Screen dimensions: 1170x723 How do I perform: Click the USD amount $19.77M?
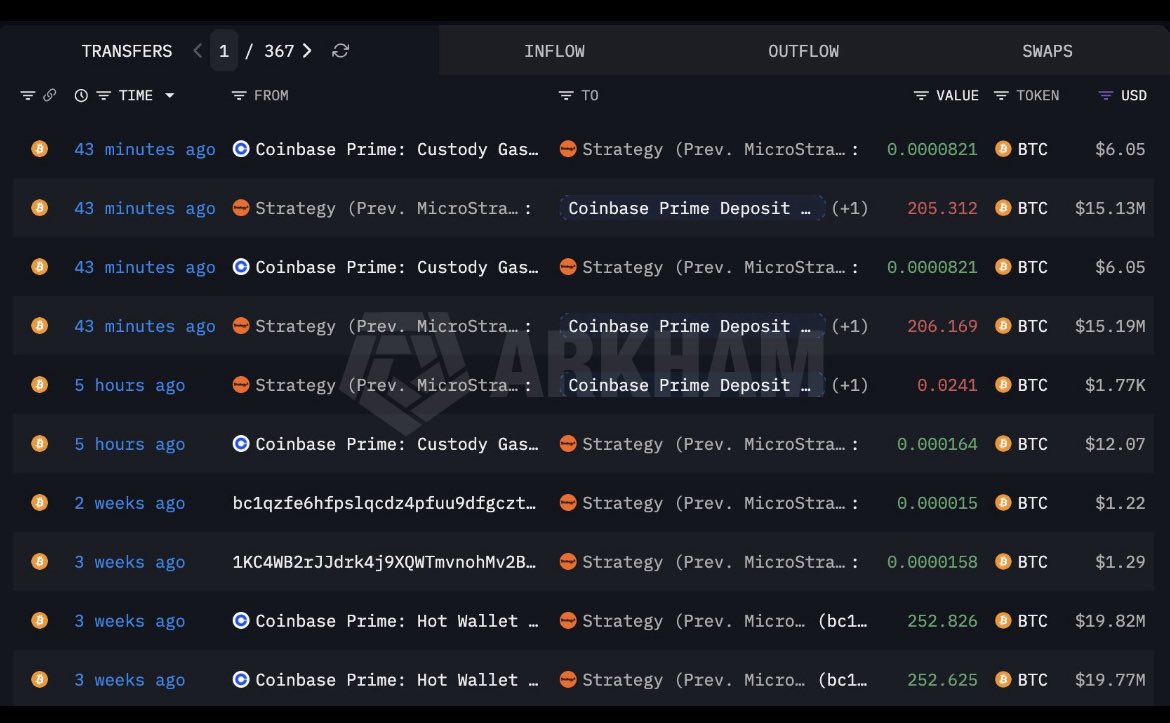click(x=1110, y=680)
